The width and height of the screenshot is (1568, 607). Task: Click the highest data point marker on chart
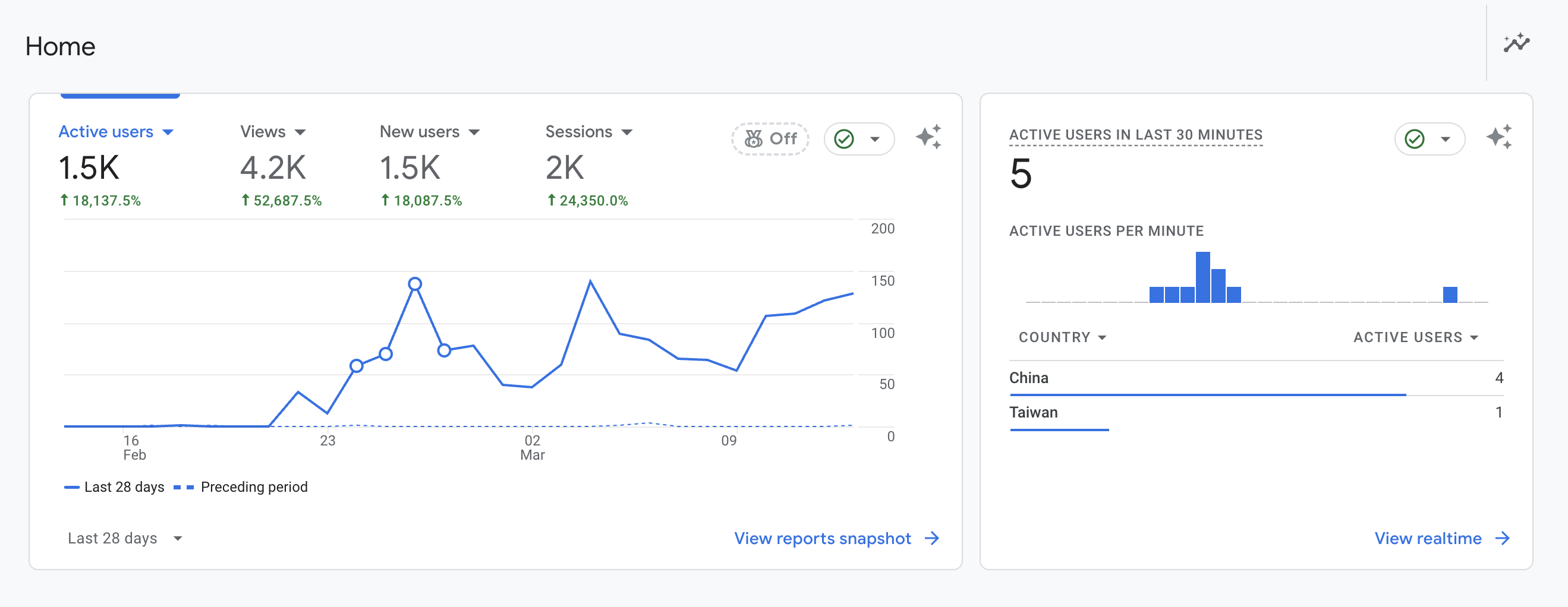click(415, 284)
